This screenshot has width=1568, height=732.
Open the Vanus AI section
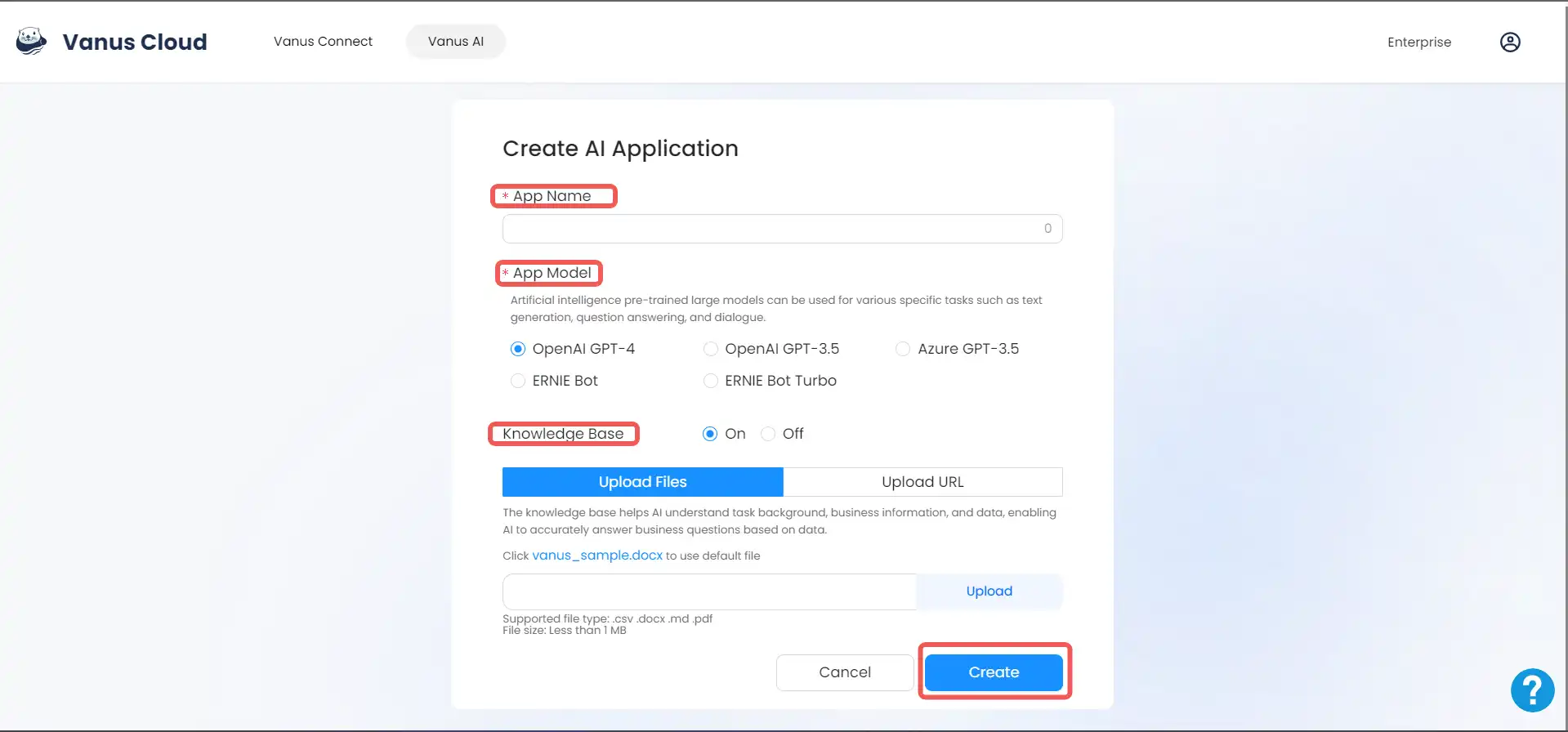click(x=456, y=42)
